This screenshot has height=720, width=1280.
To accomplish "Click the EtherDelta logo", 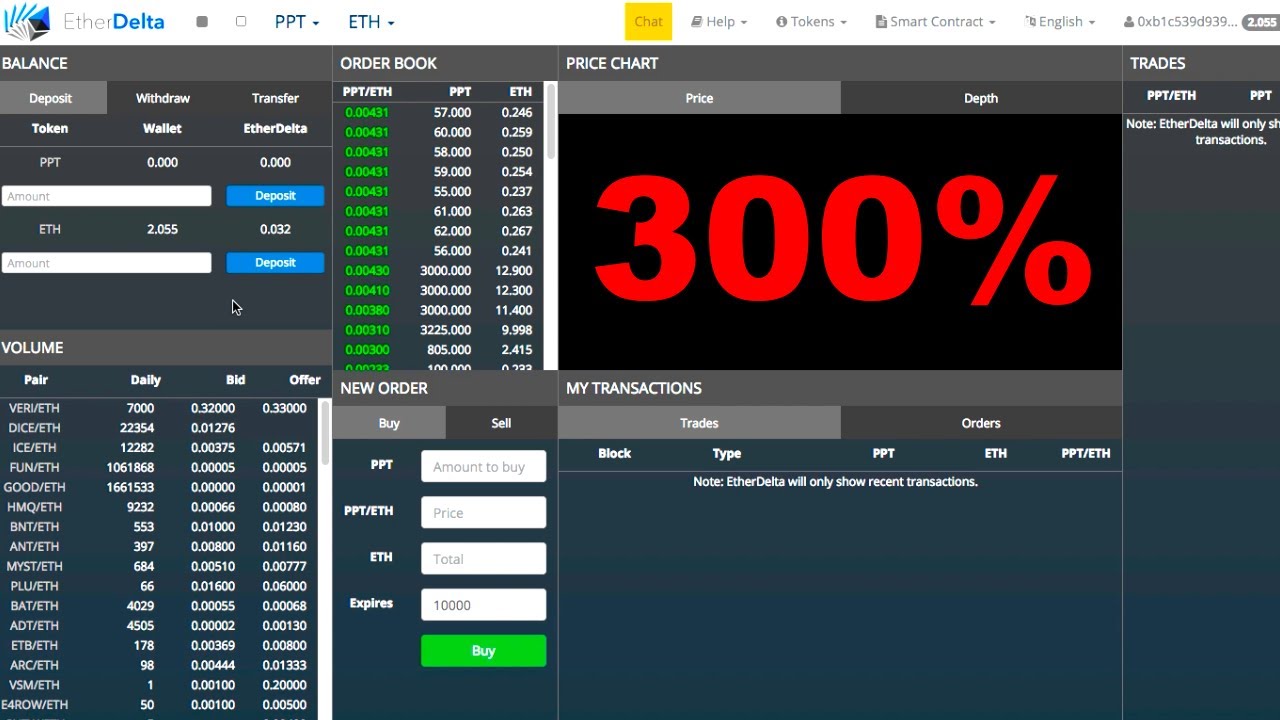I will (x=83, y=21).
